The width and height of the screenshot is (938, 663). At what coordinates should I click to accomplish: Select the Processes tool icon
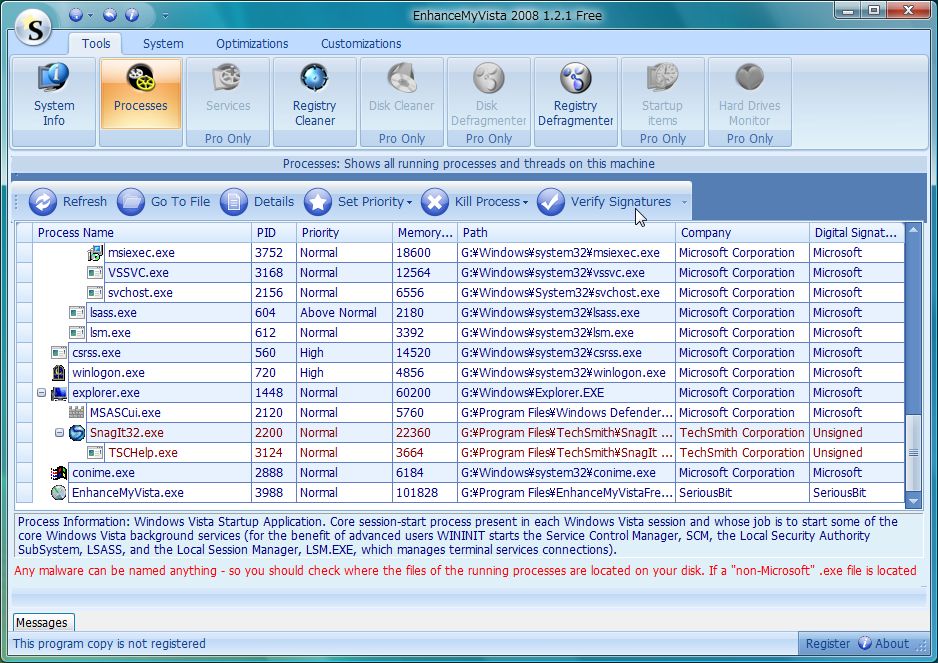point(141,78)
